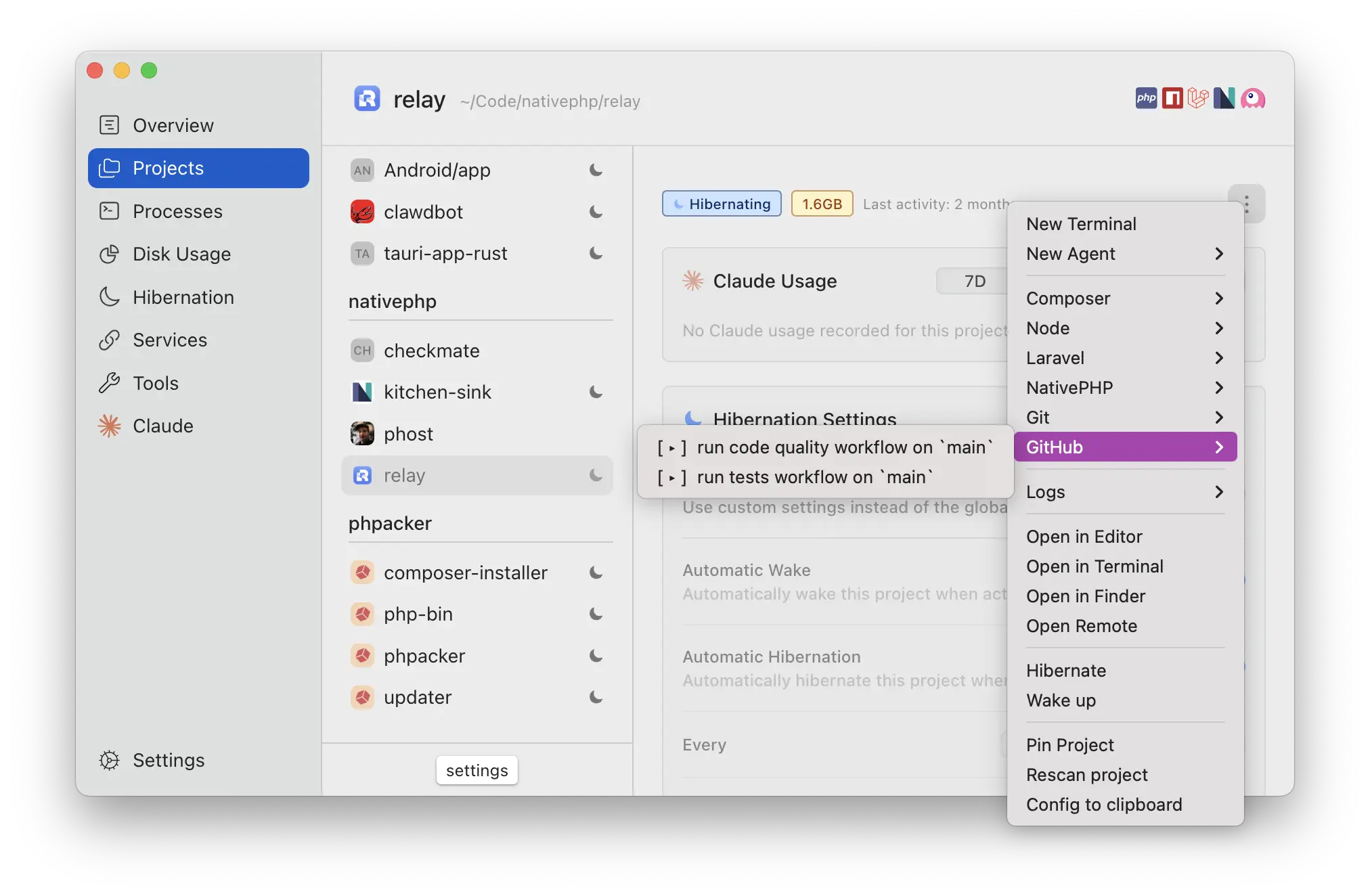The width and height of the screenshot is (1370, 896).
Task: Select Projects in the sidebar
Action: (198, 168)
